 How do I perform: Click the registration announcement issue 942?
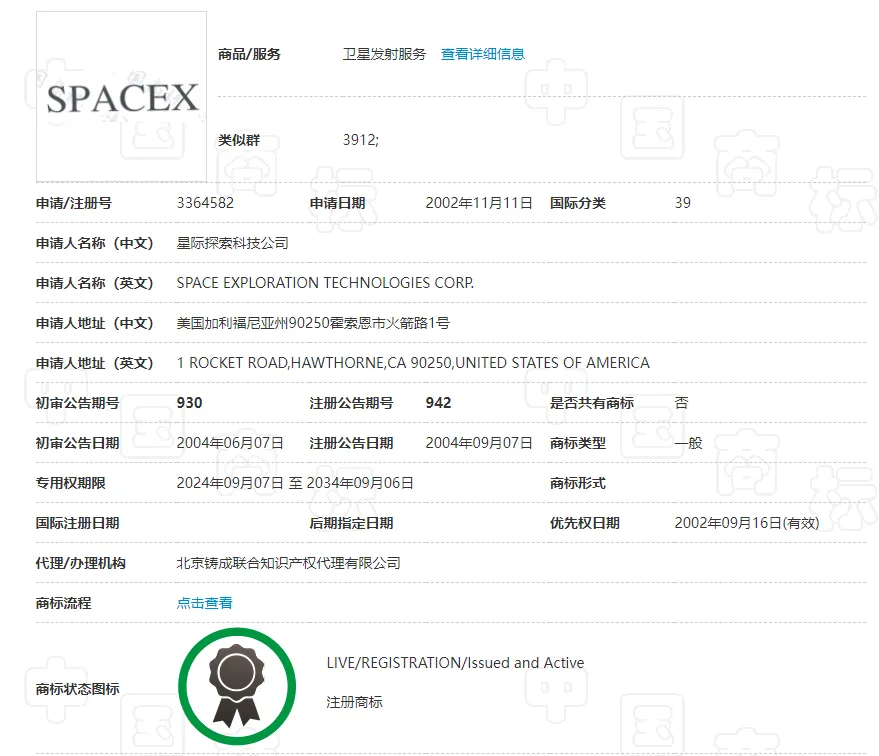tap(438, 403)
